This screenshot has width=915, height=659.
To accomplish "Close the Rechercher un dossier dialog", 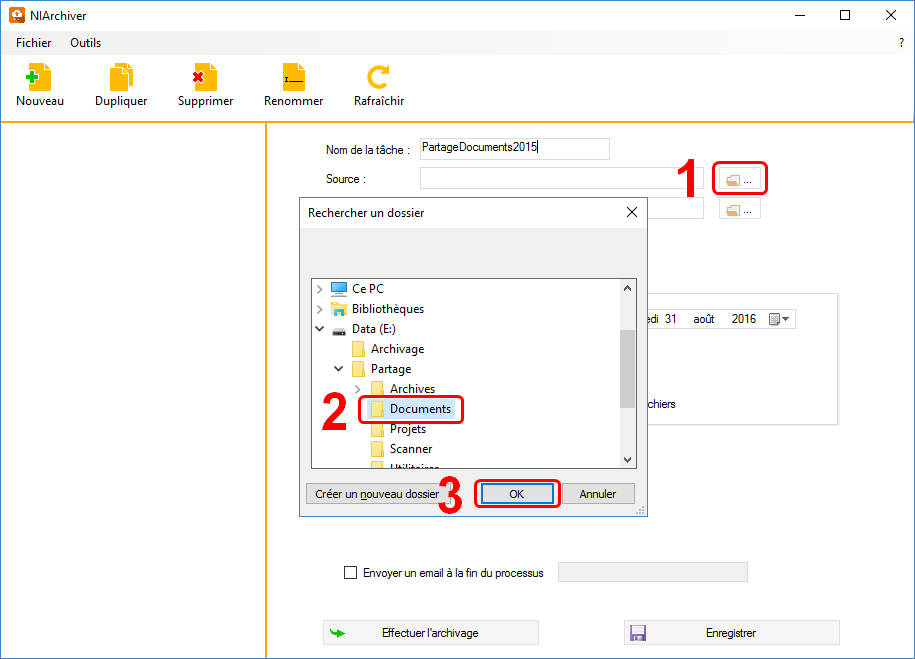I will pyautogui.click(x=631, y=212).
